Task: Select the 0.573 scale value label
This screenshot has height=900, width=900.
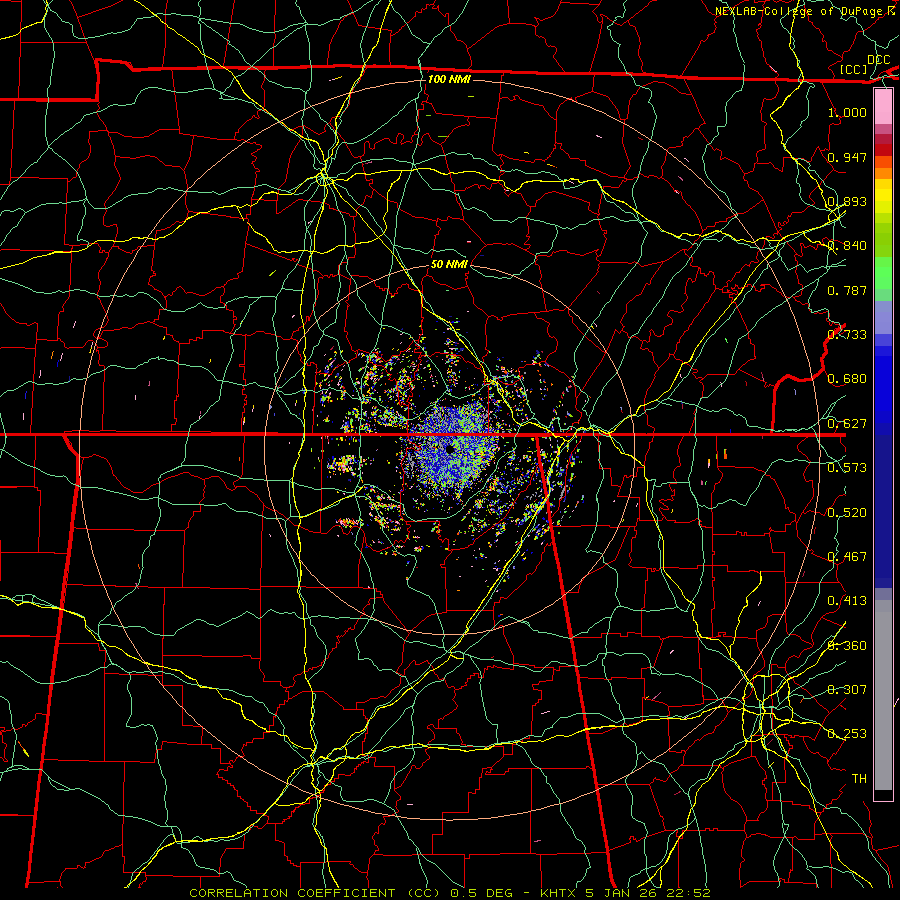Action: (847, 468)
